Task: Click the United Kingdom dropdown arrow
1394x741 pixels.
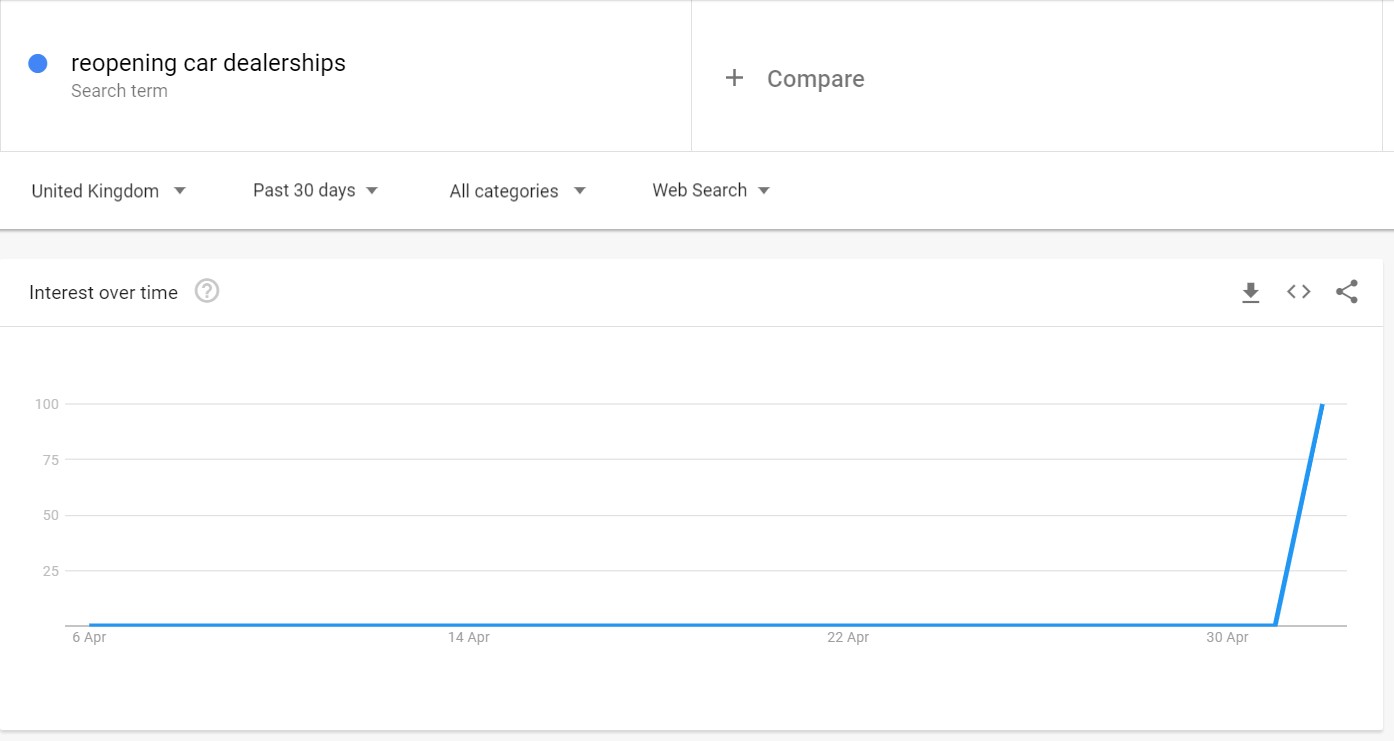Action: pyautogui.click(x=180, y=191)
